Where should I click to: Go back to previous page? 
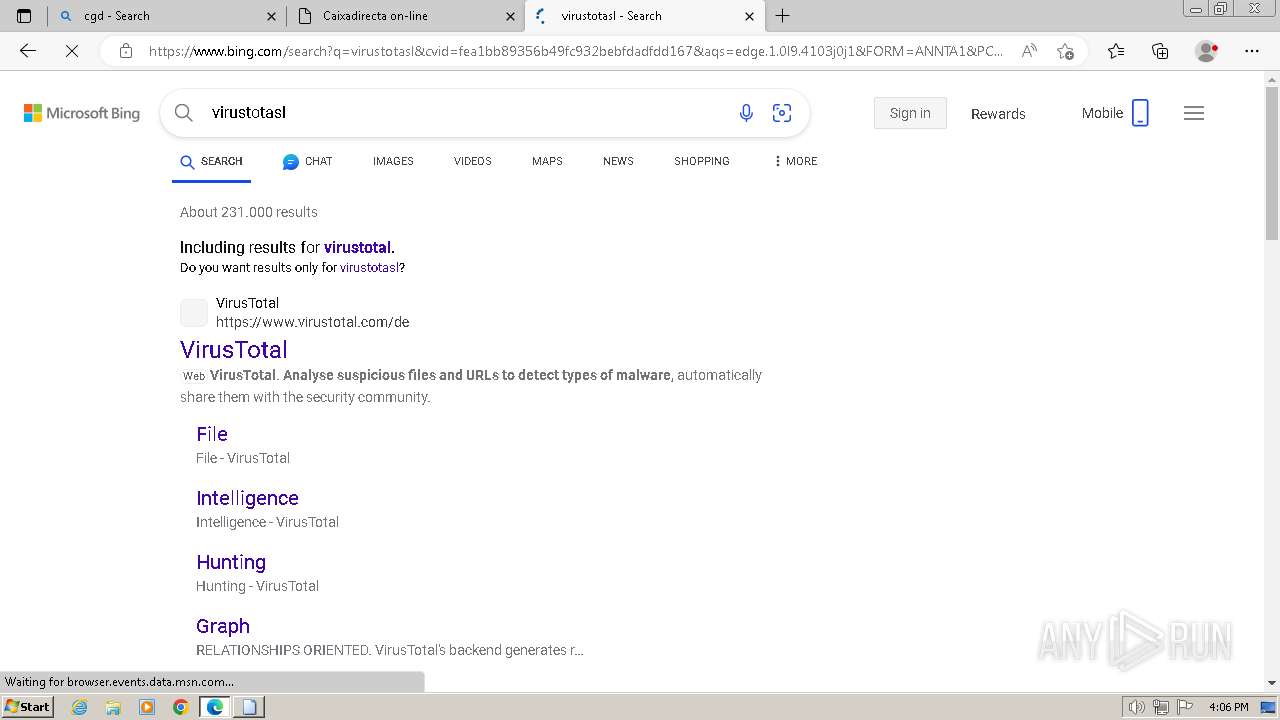coord(28,51)
